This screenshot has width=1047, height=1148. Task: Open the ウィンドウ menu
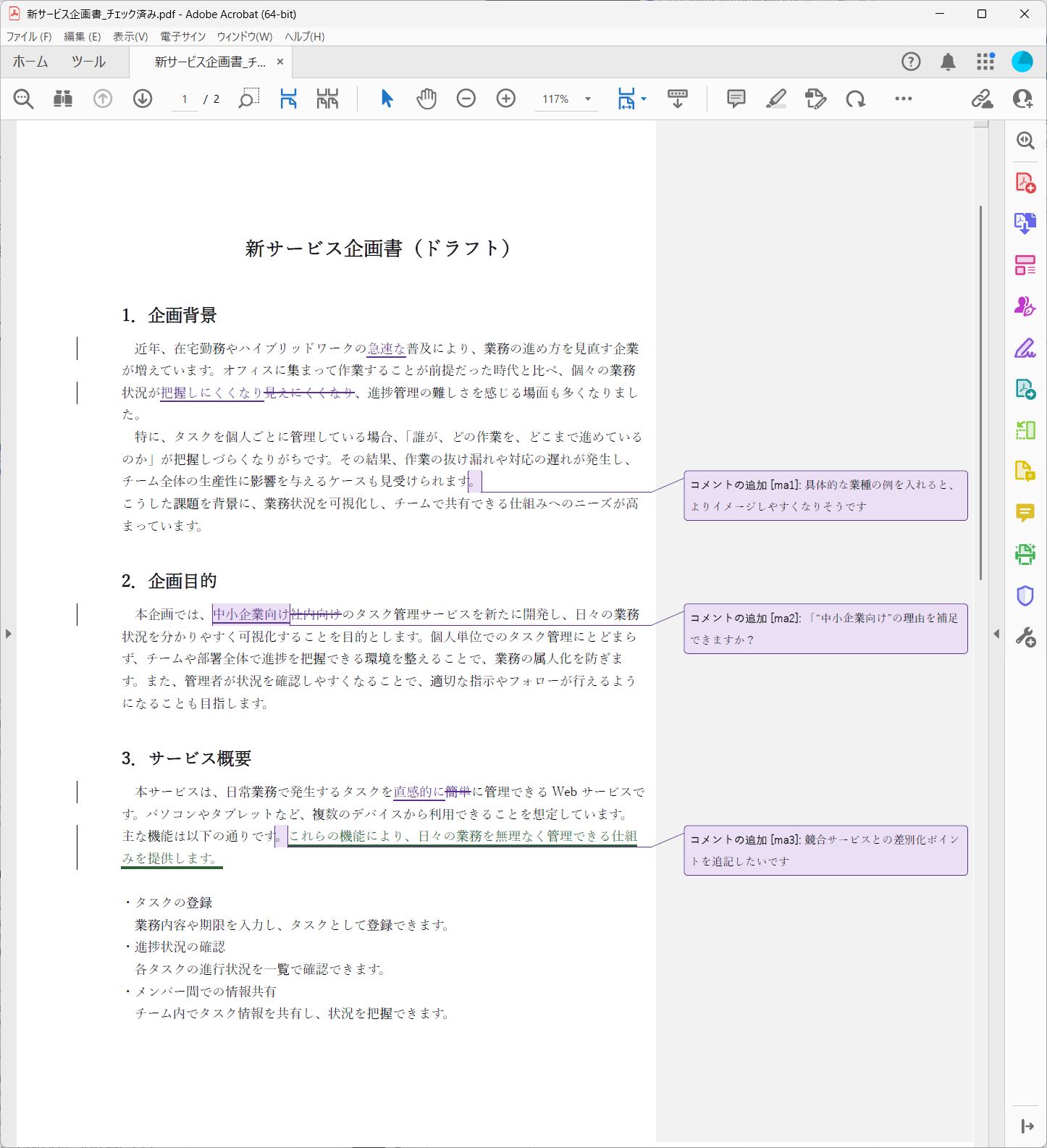click(x=245, y=36)
